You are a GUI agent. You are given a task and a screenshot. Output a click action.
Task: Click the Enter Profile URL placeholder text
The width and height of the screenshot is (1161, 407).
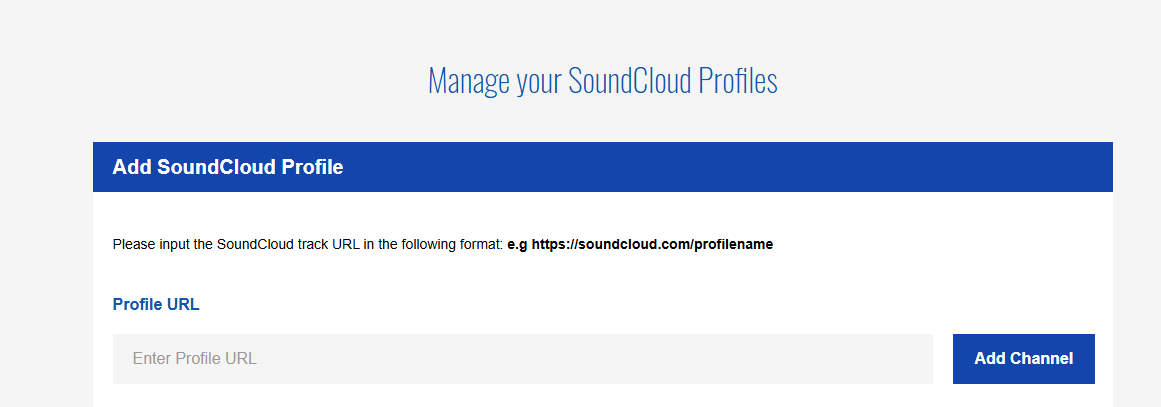click(x=194, y=358)
